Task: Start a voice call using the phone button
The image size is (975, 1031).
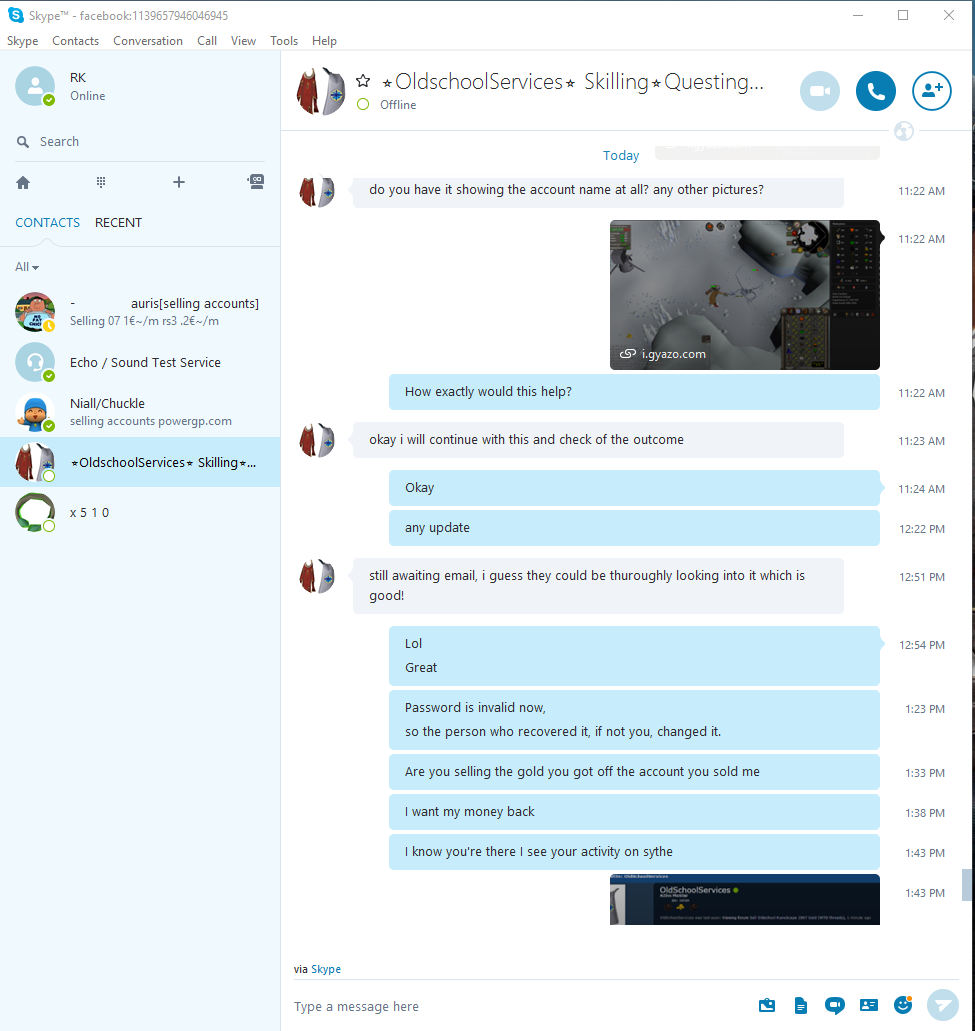Action: (x=875, y=91)
